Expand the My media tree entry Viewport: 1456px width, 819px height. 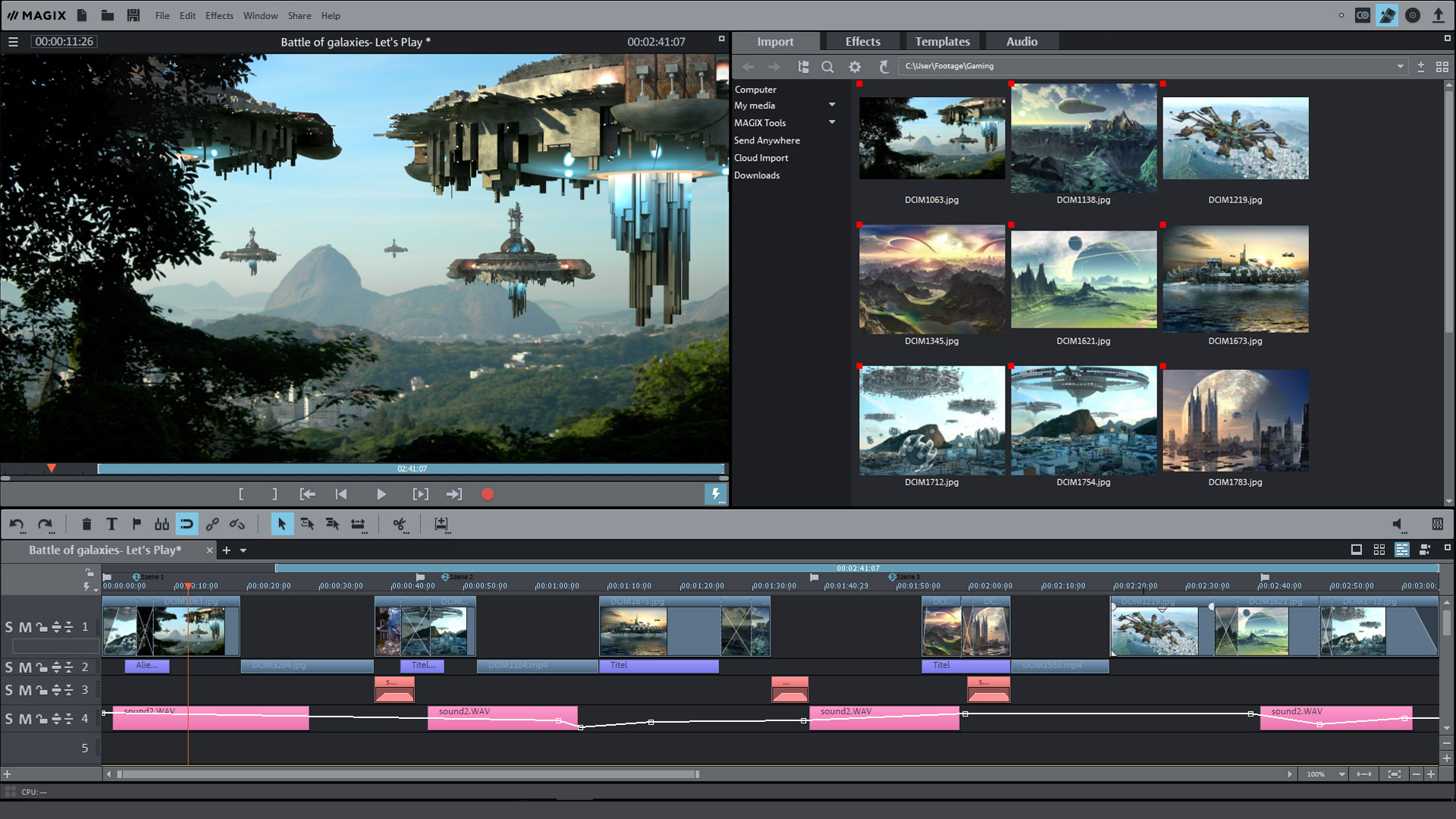point(832,105)
